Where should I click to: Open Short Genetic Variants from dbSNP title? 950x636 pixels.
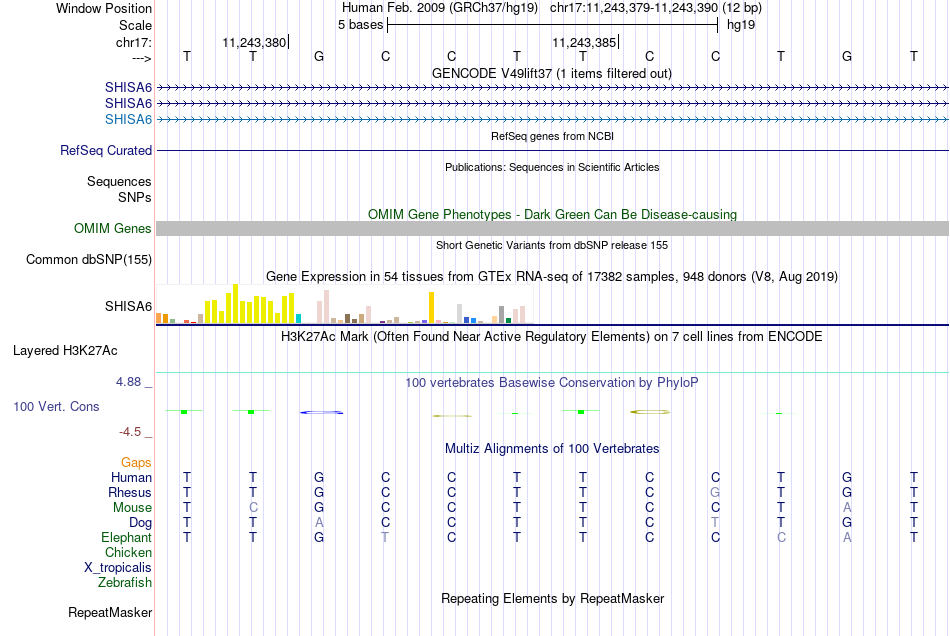pos(552,245)
